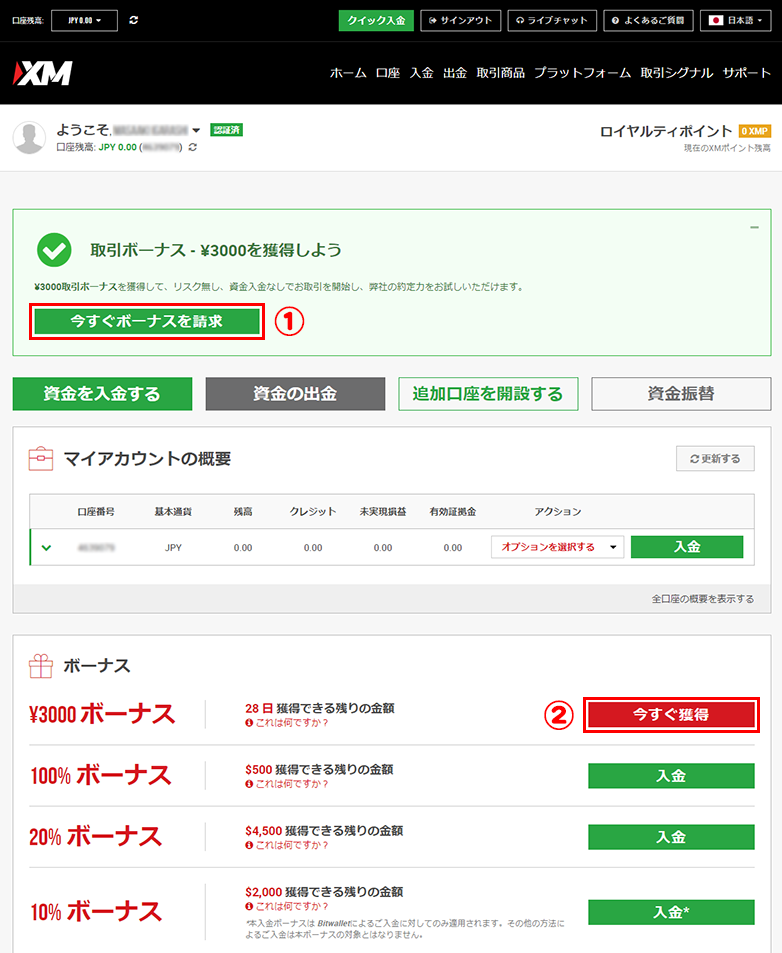Click これは何ですか link under 28日
Image resolution: width=782 pixels, height=953 pixels.
click(292, 723)
